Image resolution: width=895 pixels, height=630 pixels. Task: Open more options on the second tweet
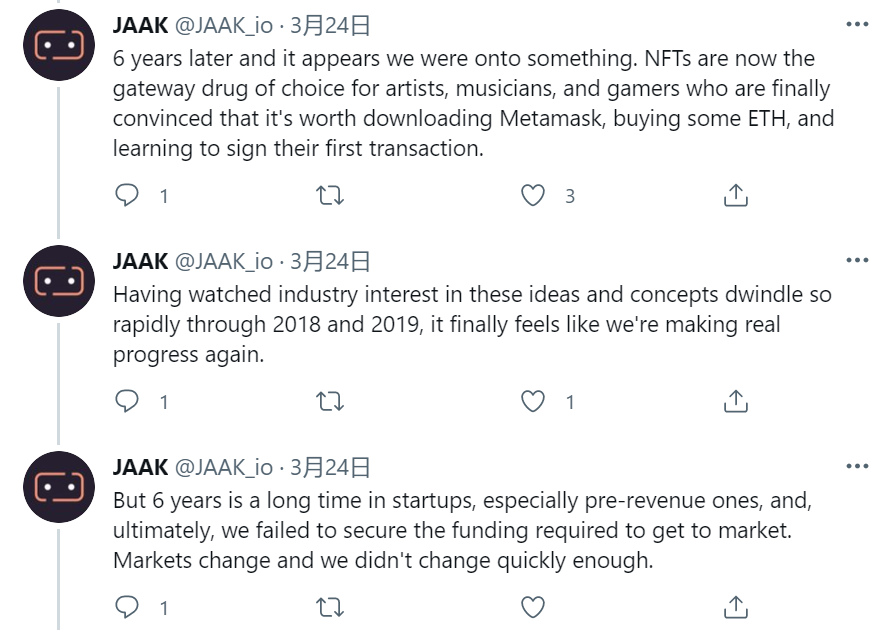click(x=857, y=260)
